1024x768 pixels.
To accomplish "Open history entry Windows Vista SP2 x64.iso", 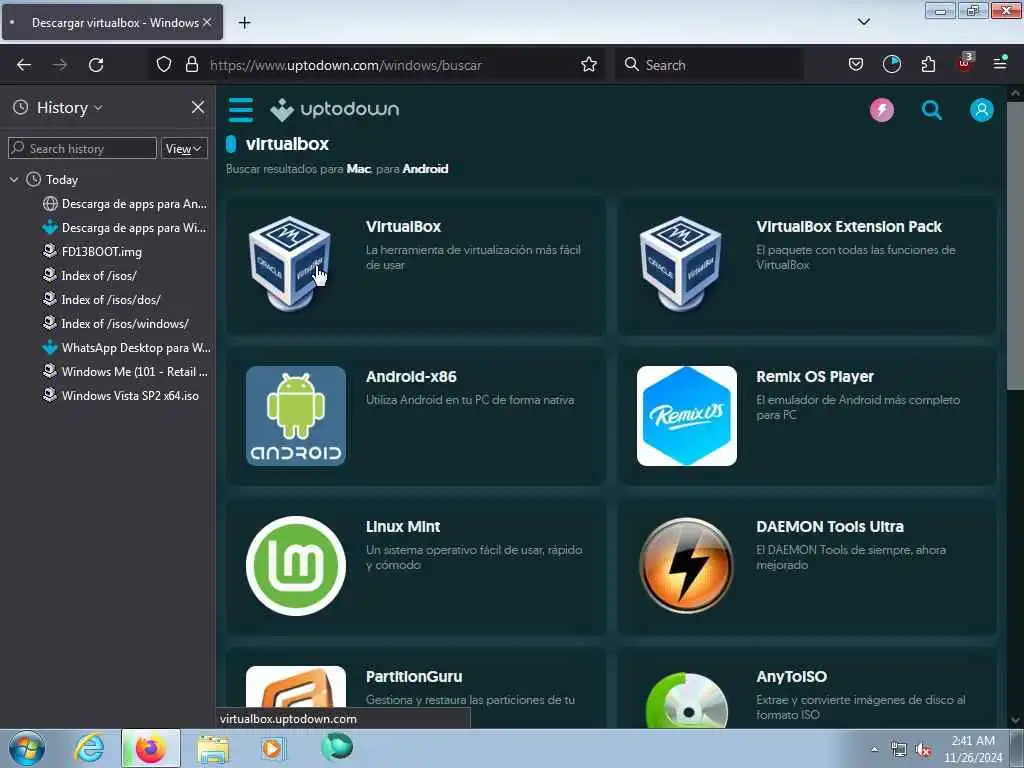I will point(120,396).
